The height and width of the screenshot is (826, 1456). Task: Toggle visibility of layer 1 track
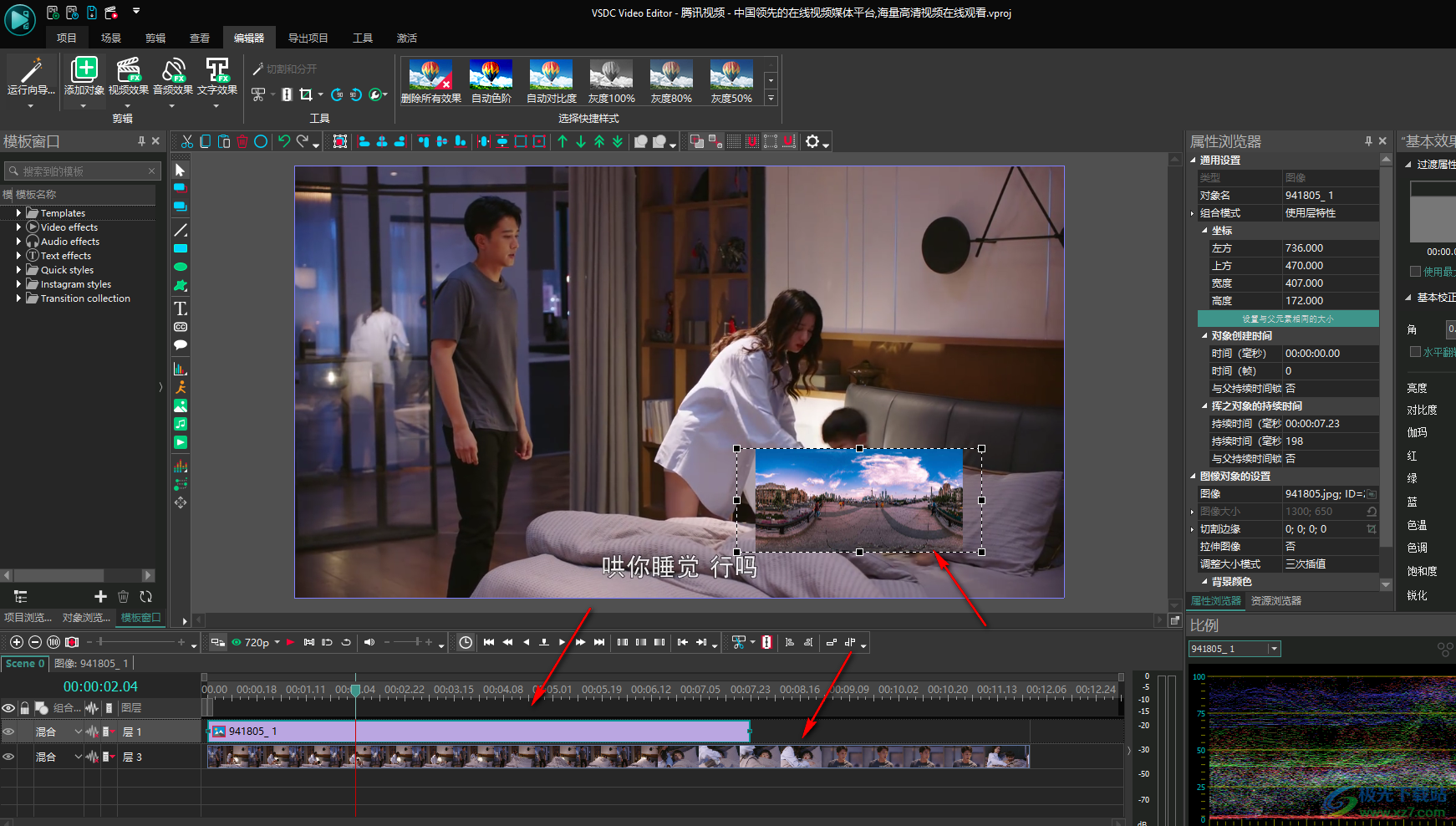pos(9,732)
